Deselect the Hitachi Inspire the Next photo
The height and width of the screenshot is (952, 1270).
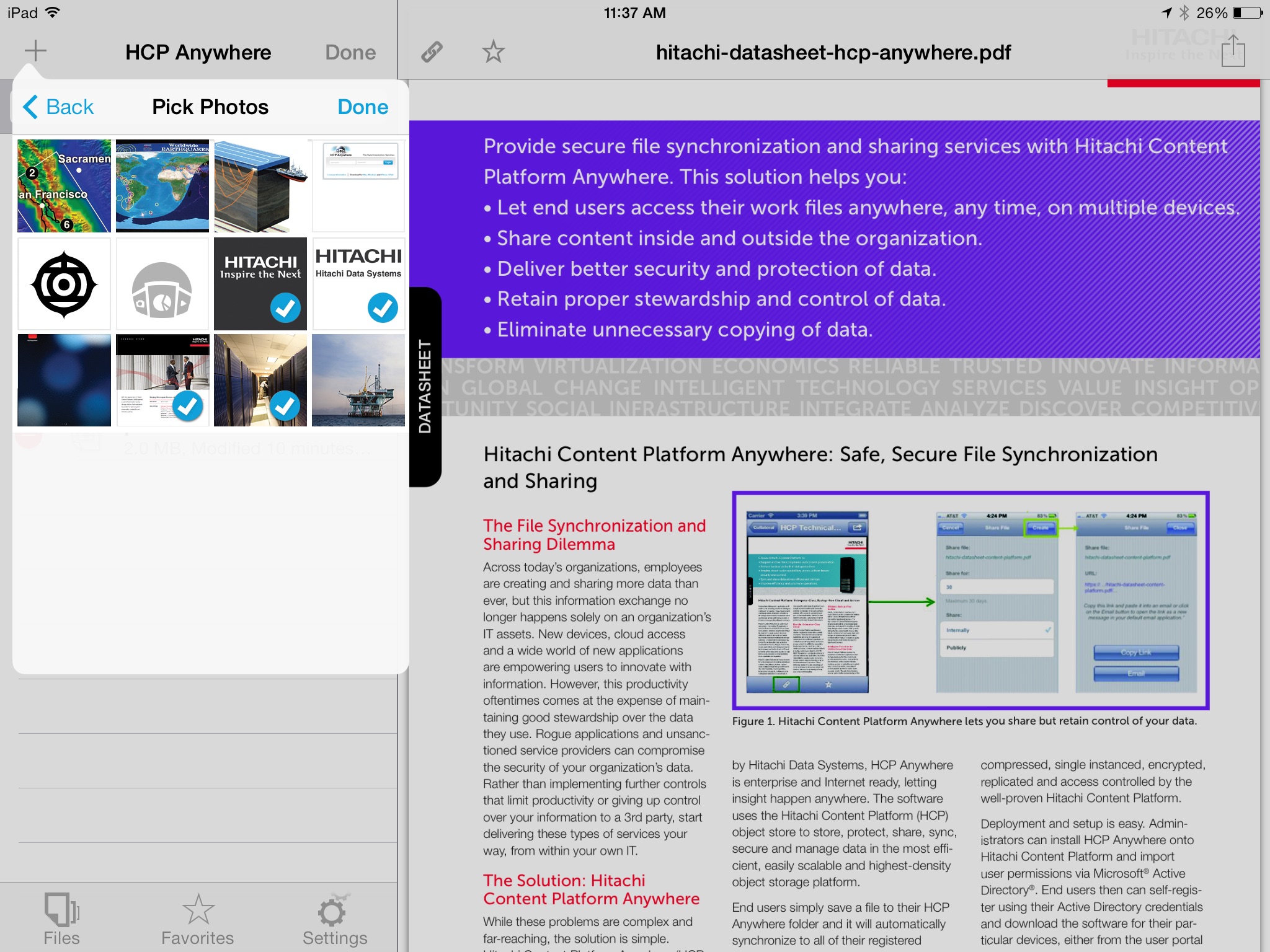point(260,284)
